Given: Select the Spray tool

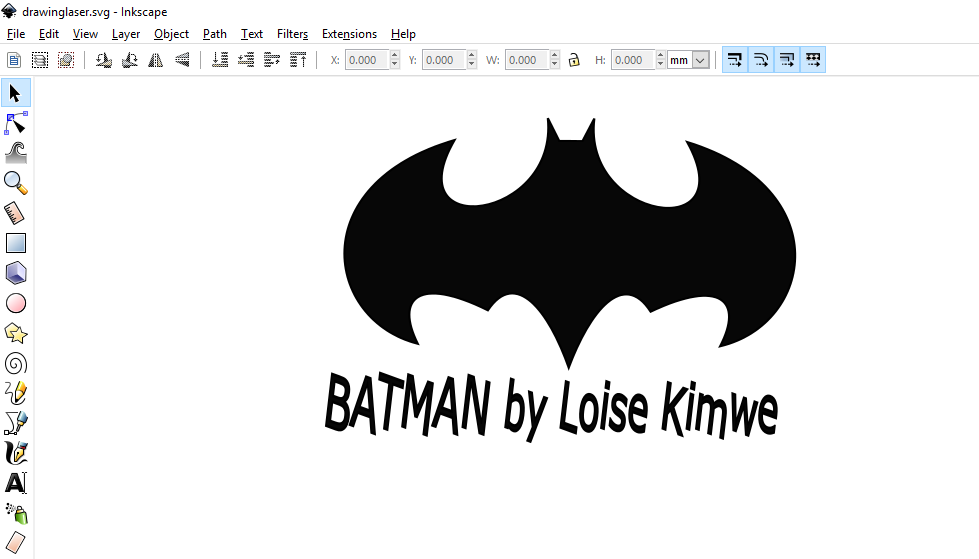Looking at the screenshot, I should [x=16, y=513].
